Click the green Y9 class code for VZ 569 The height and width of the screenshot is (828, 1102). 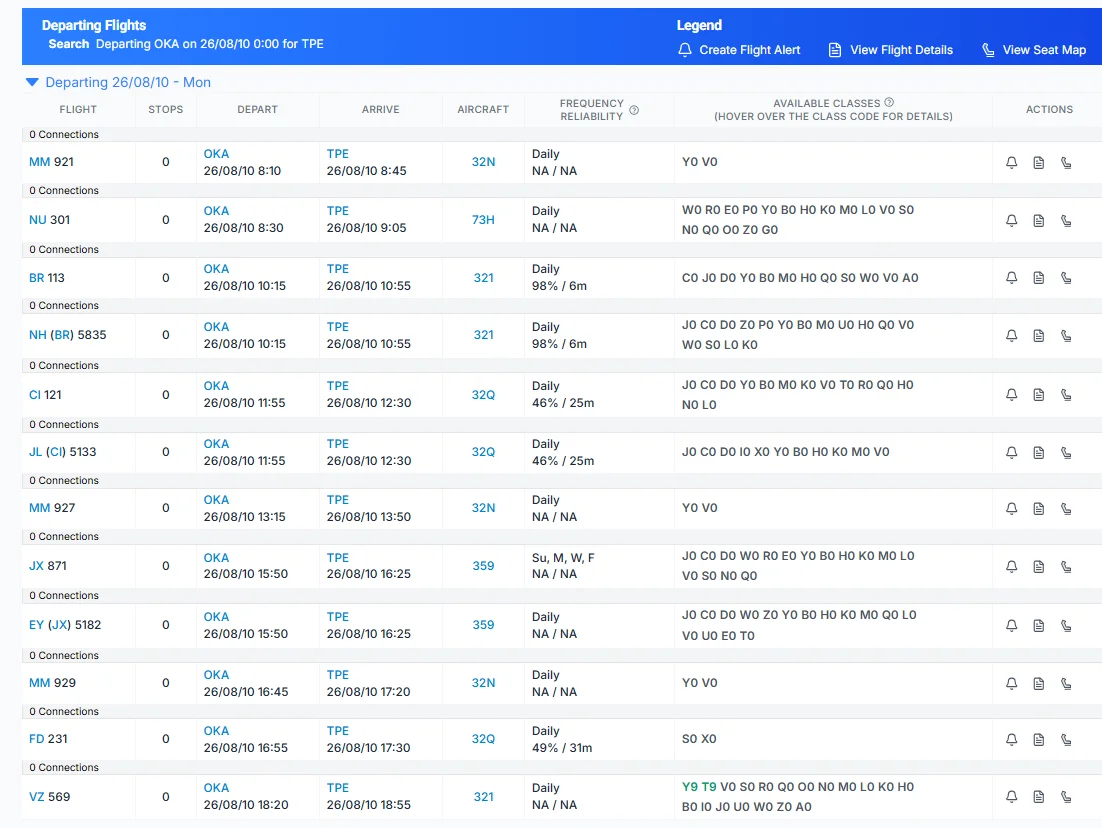tap(690, 787)
